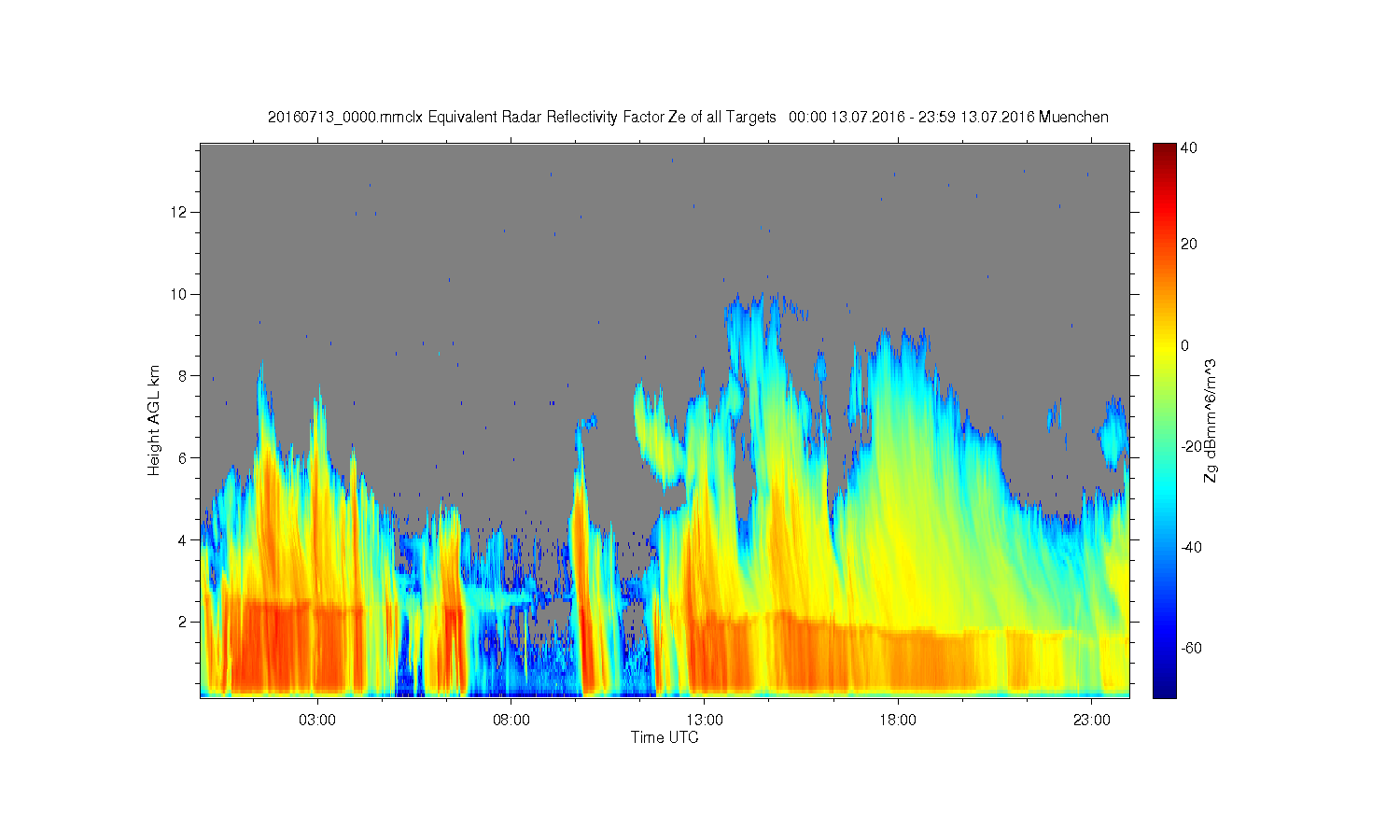Viewport: 1400px width, 840px height.
Task: Click the colorbar value 40
Action: coord(1189,147)
